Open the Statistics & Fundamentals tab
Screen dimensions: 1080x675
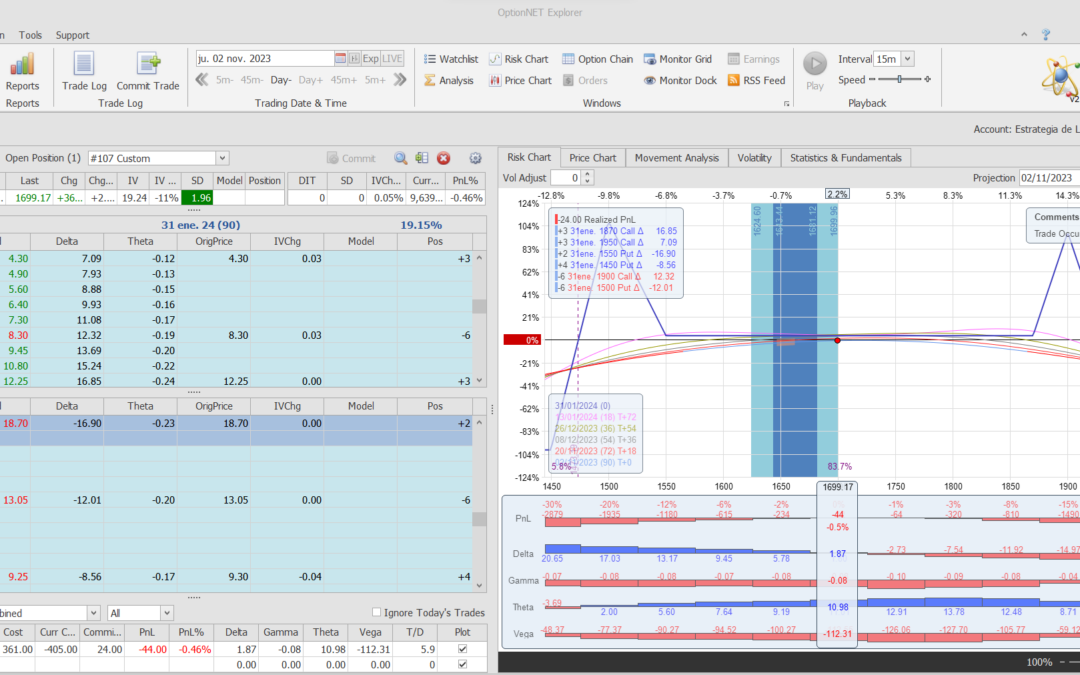pos(844,157)
